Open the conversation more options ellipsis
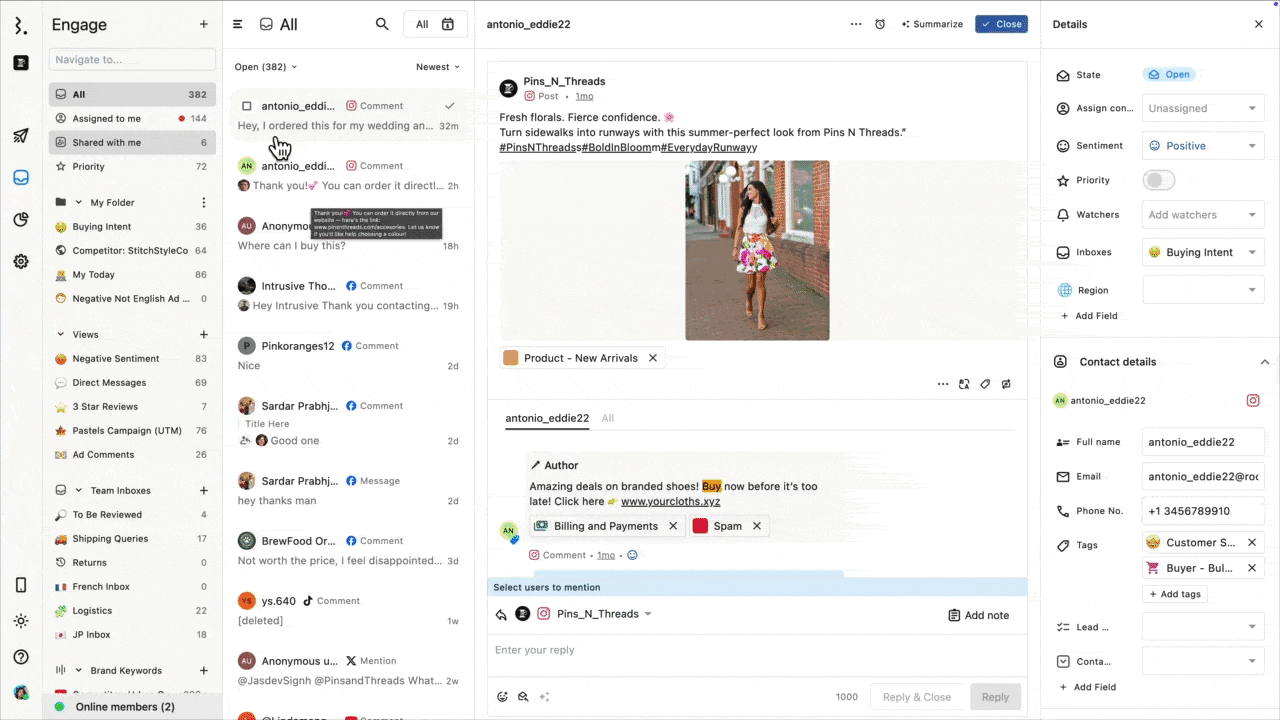Screen dimensions: 1280x720 (855, 24)
